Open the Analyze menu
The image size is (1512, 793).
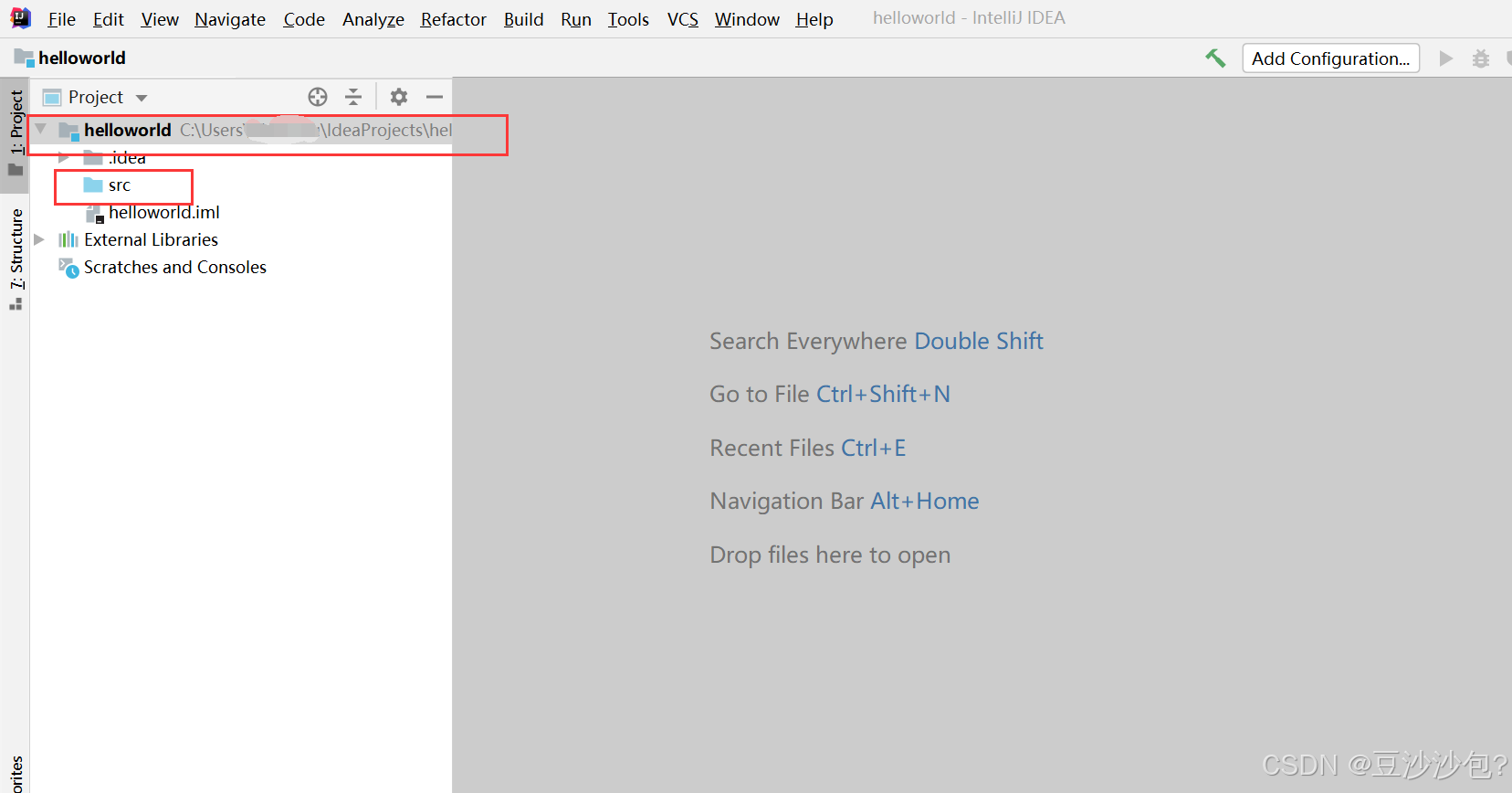[373, 19]
